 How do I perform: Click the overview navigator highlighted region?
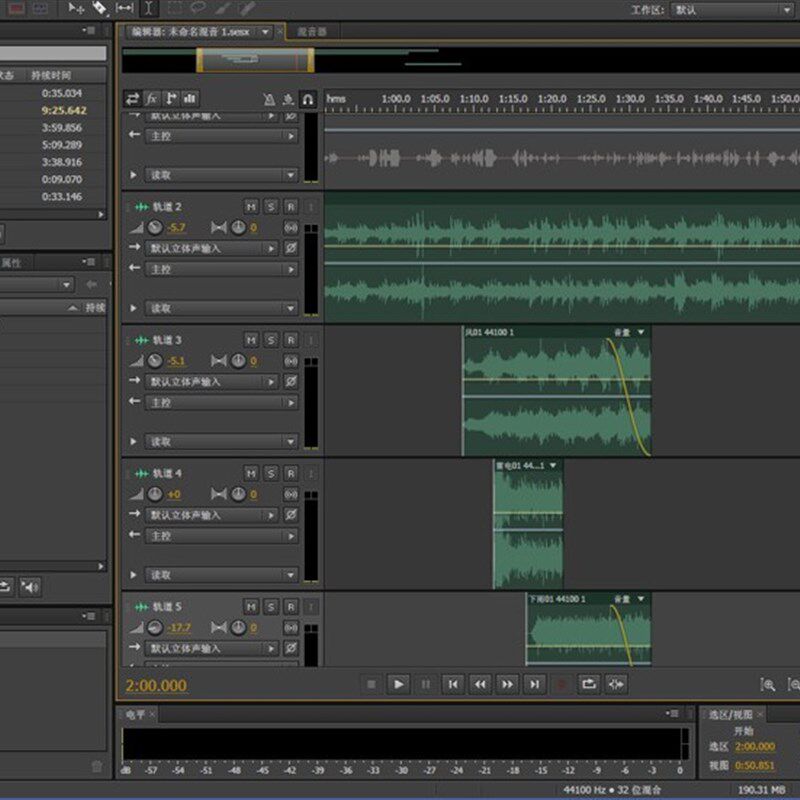pyautogui.click(x=255, y=60)
